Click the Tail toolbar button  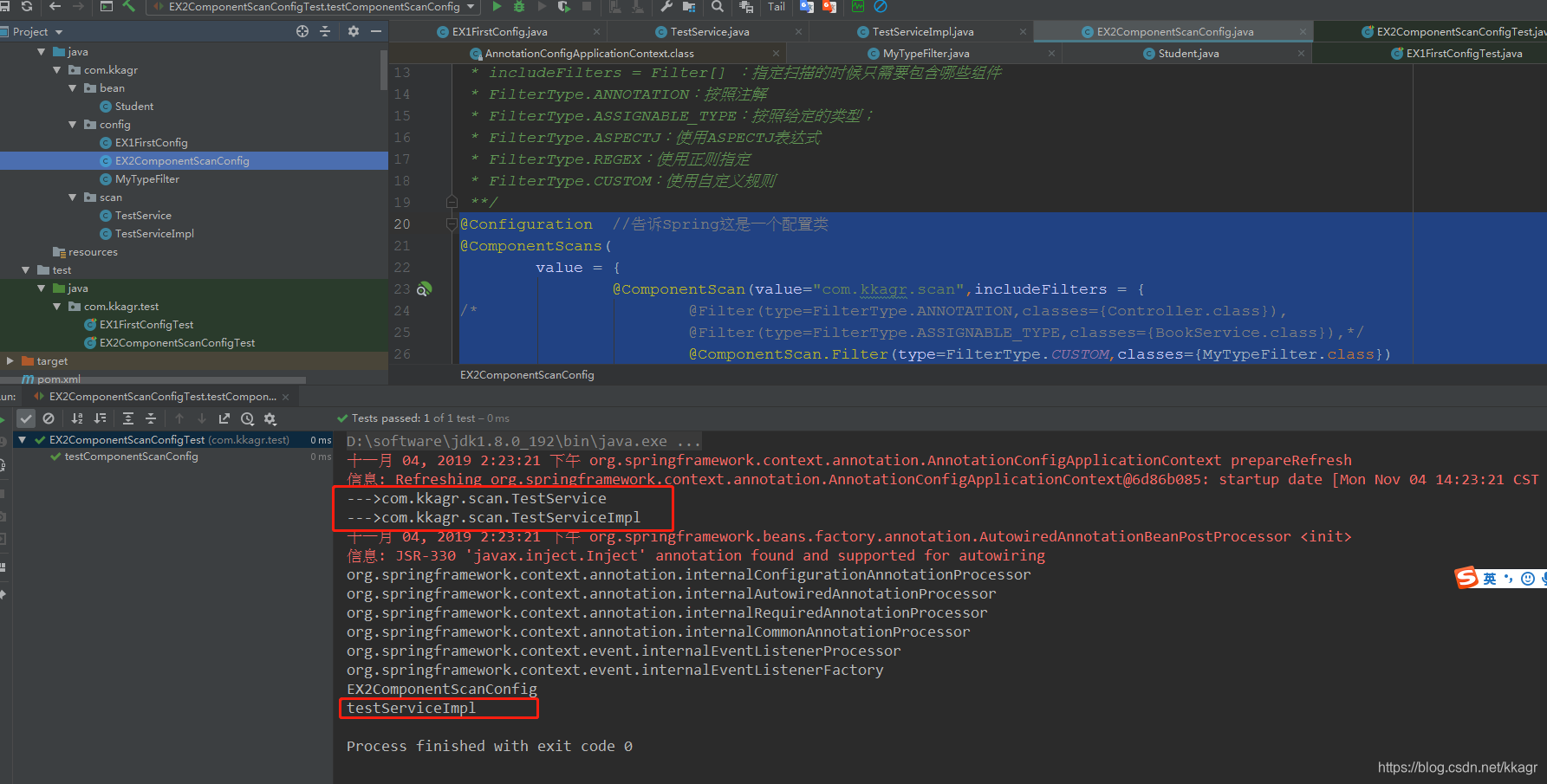pos(777,6)
